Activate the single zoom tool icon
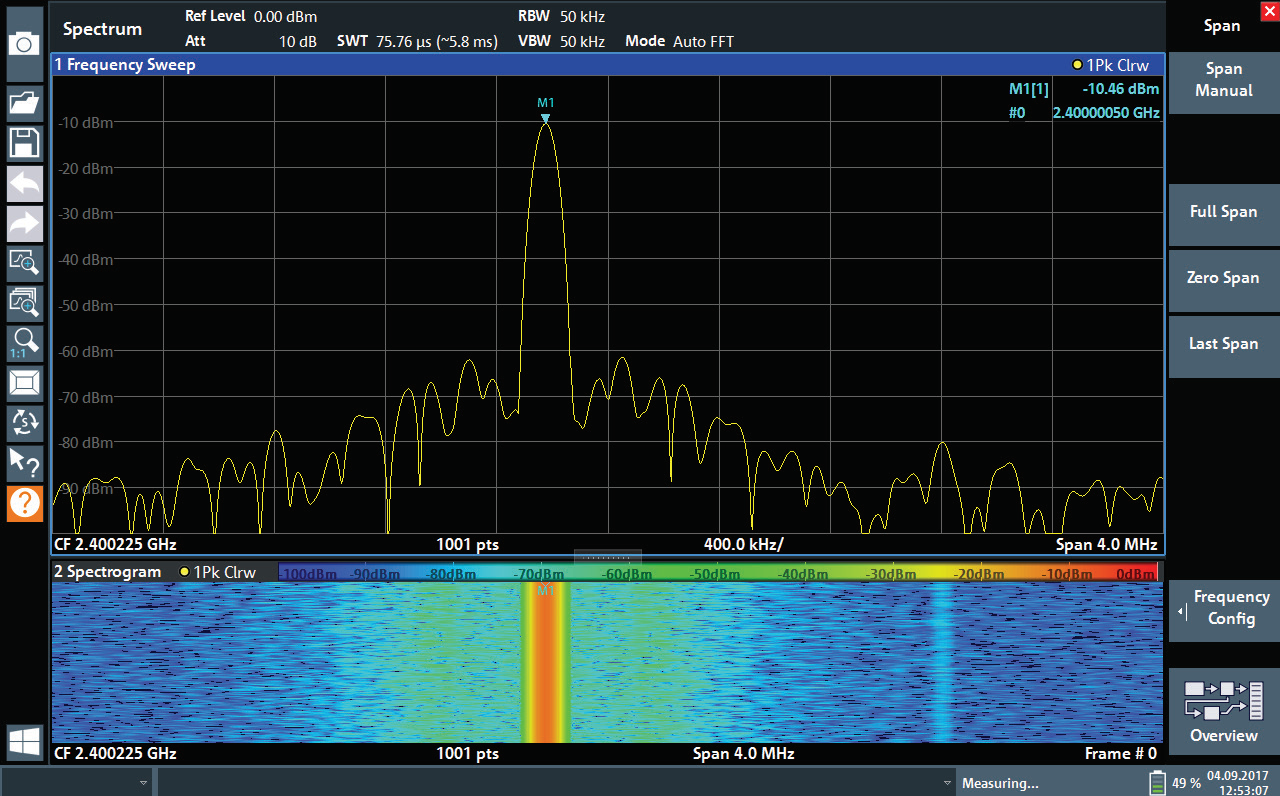The width and height of the screenshot is (1280, 796). pos(24,262)
